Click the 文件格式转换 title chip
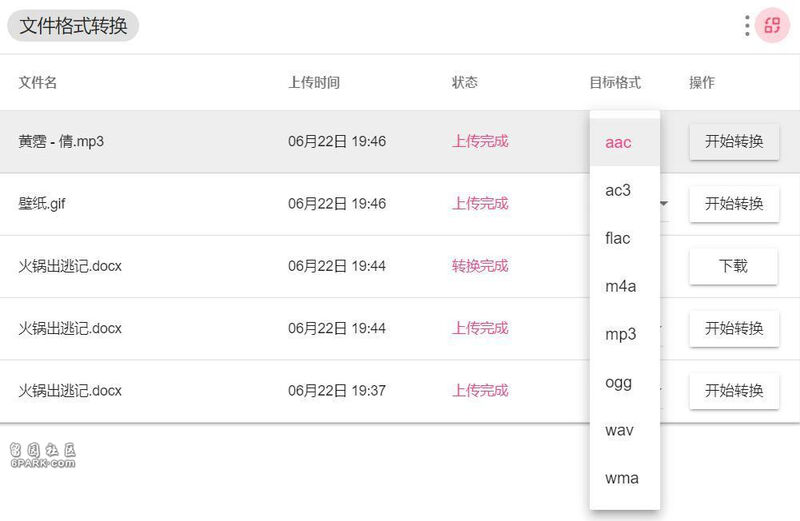The image size is (800, 521). click(73, 26)
